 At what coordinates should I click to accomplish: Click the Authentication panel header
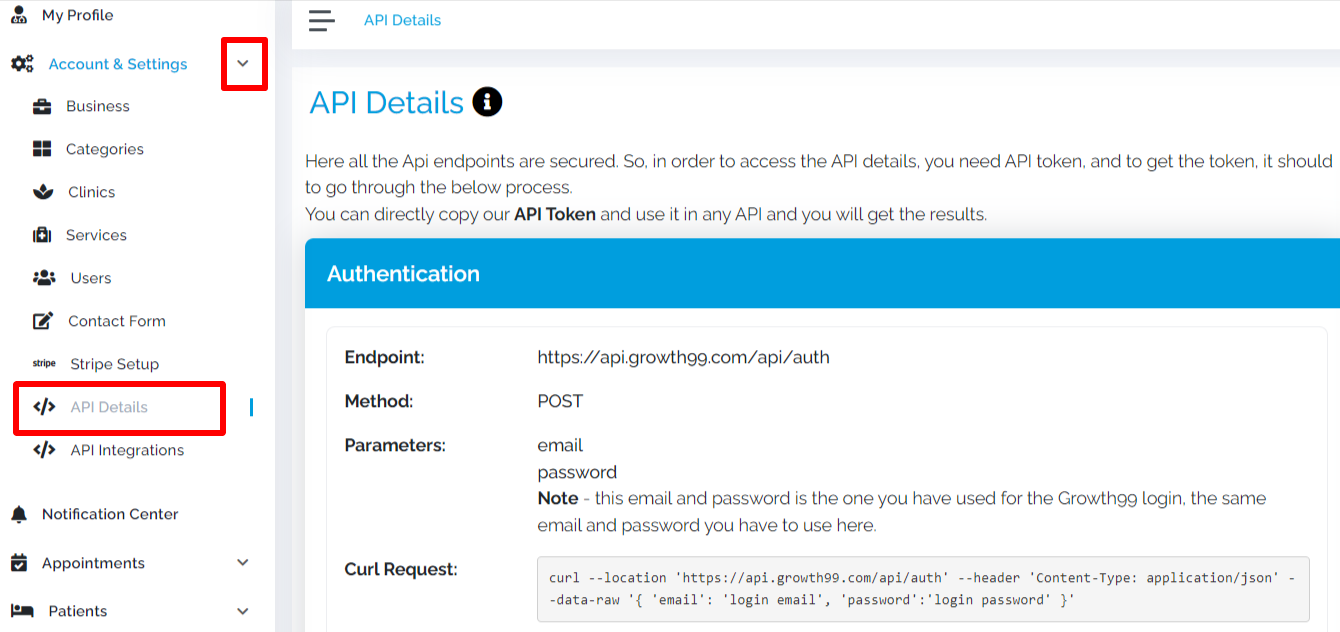click(822, 273)
